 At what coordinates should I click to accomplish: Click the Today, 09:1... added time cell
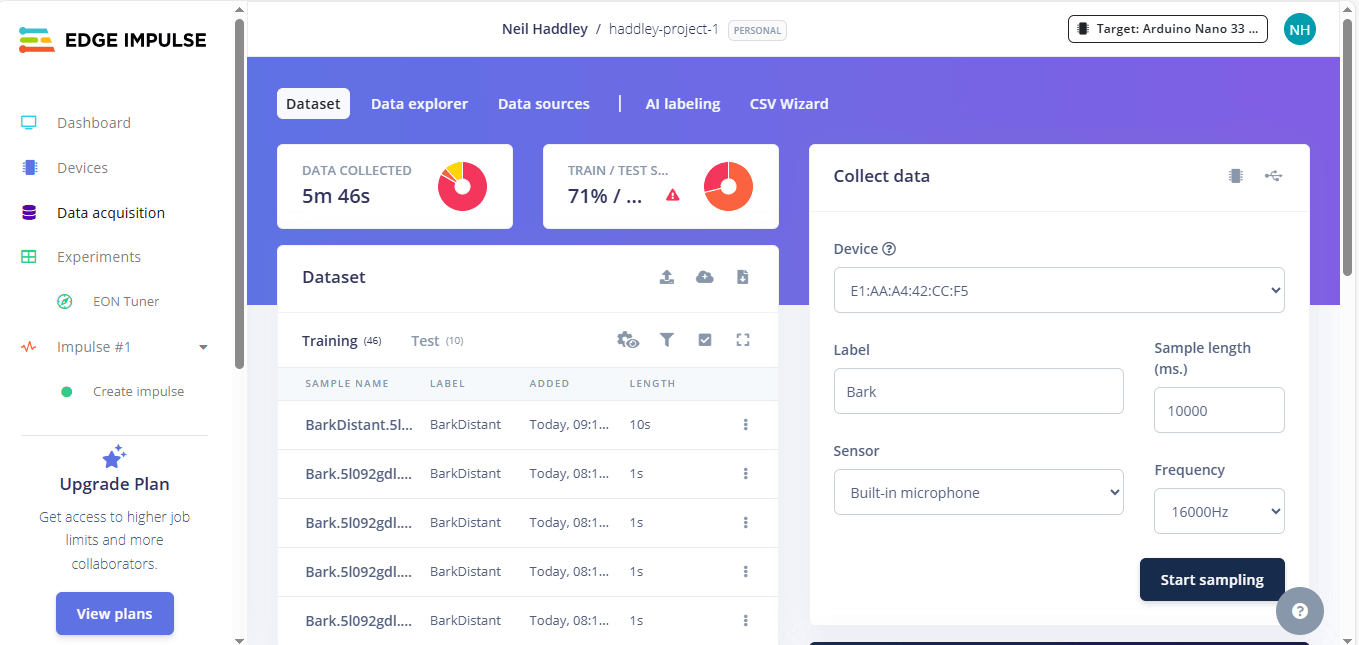point(569,425)
